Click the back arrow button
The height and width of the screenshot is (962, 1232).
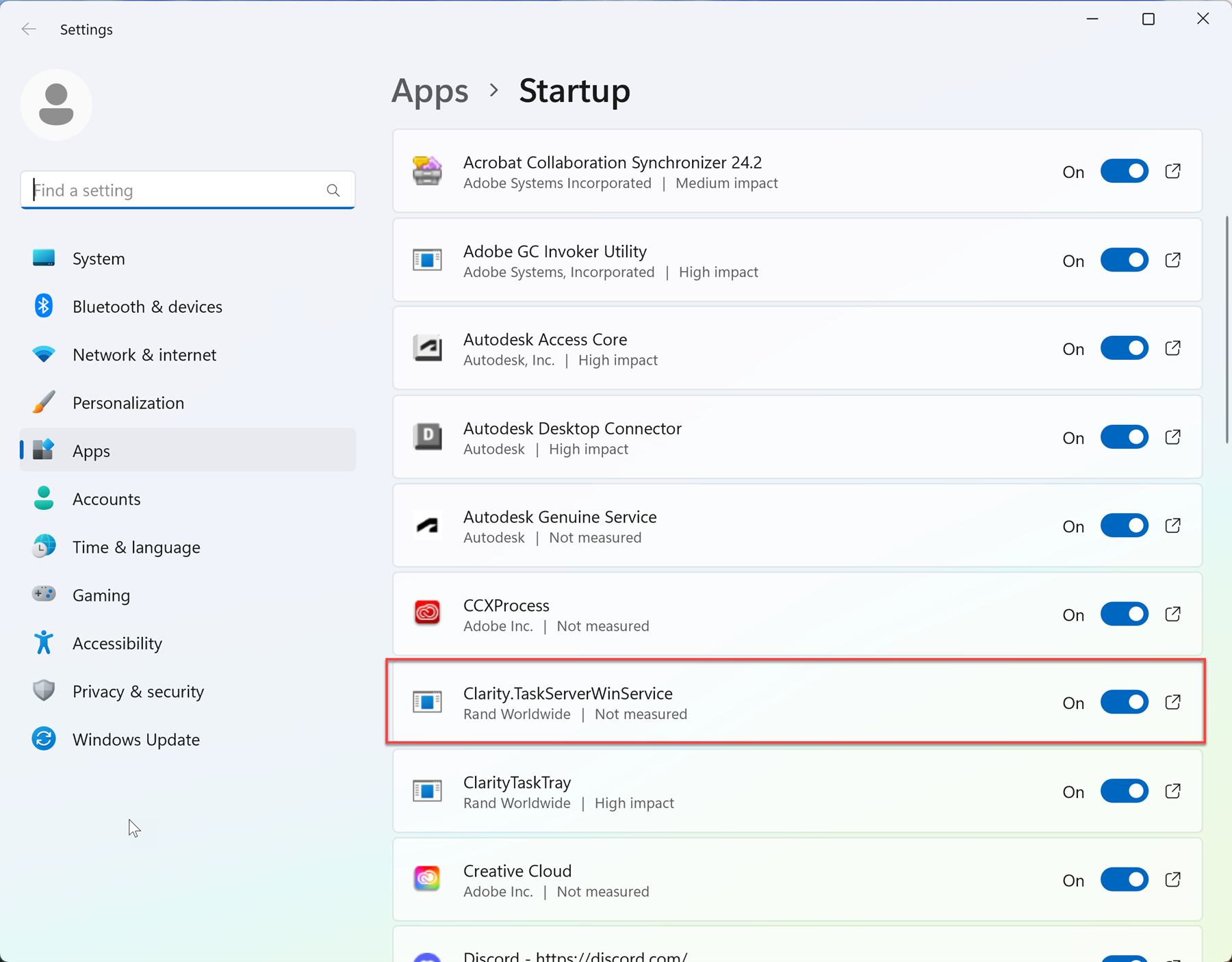coord(29,29)
